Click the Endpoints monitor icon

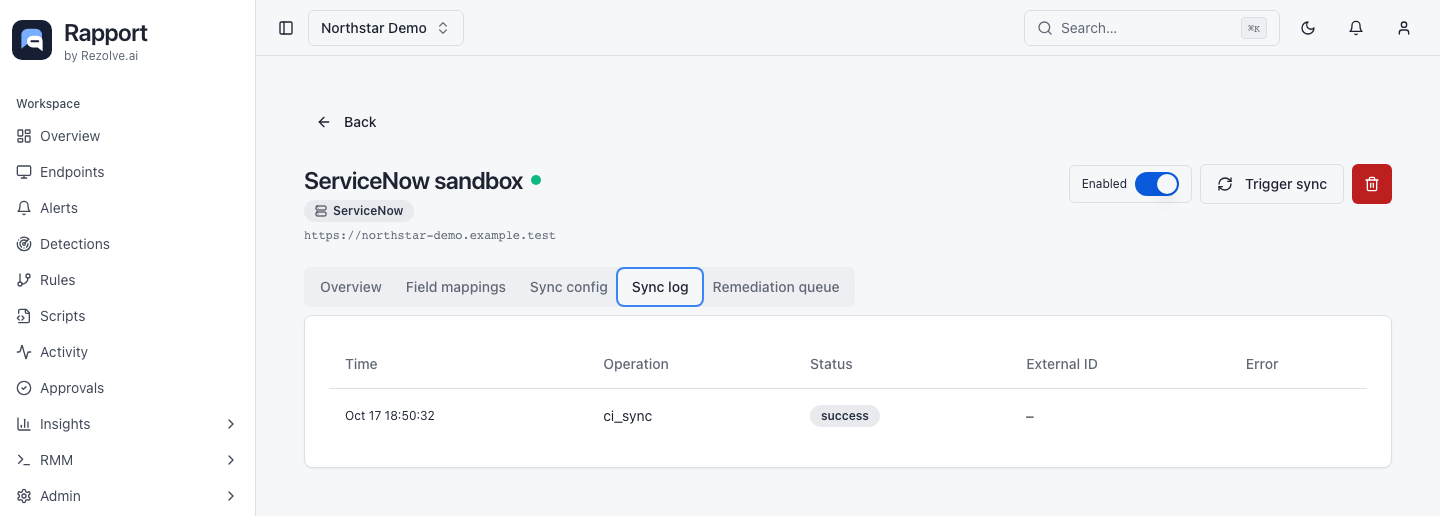24,172
